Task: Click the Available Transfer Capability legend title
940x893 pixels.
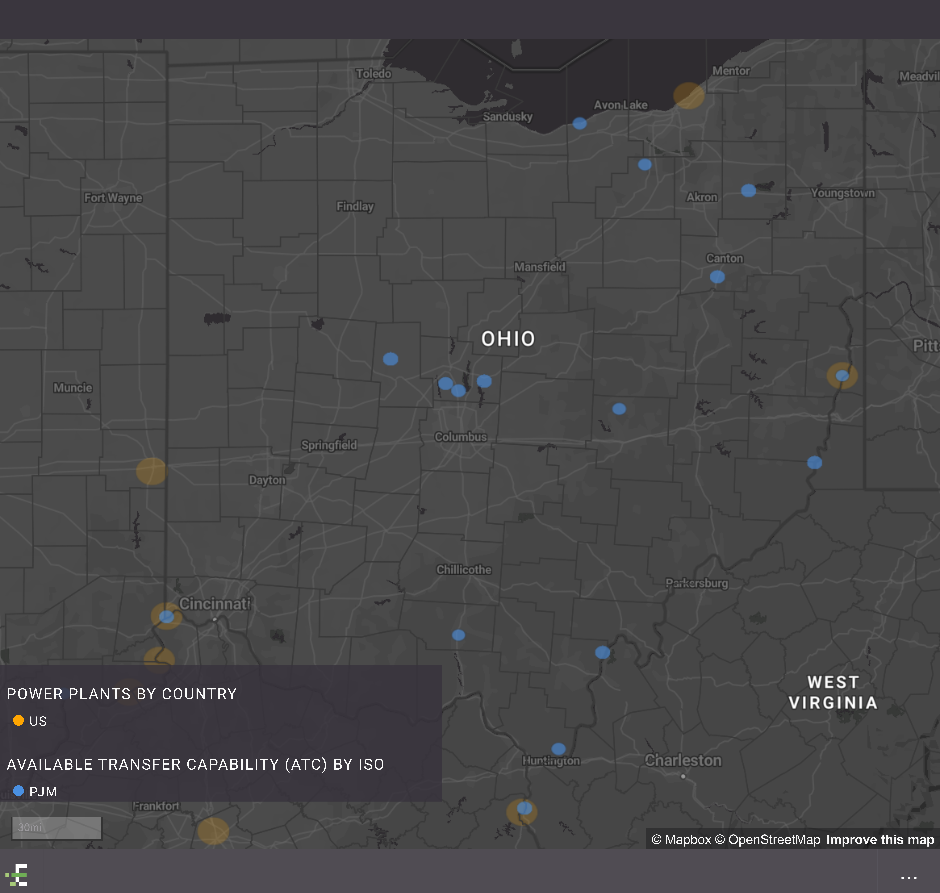Action: [x=195, y=764]
